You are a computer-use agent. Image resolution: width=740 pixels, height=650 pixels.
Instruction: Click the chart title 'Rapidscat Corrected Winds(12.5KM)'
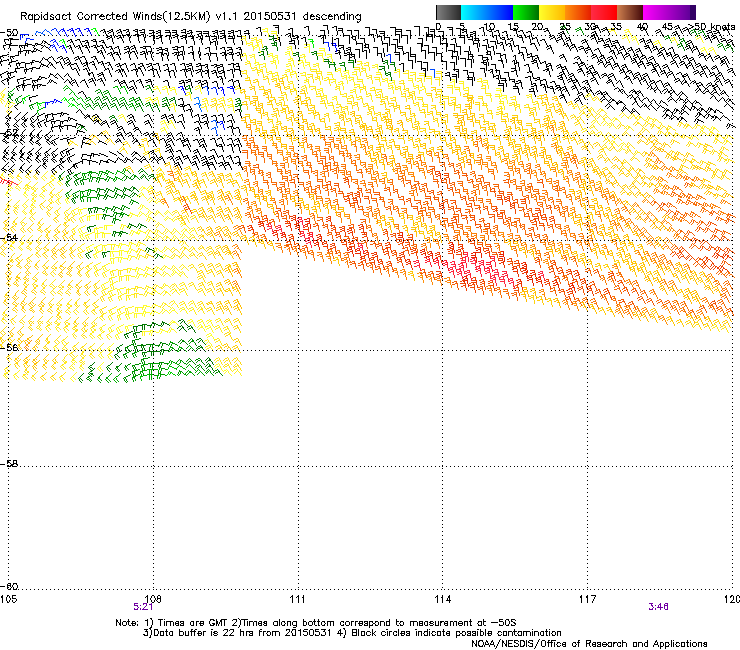(115, 17)
